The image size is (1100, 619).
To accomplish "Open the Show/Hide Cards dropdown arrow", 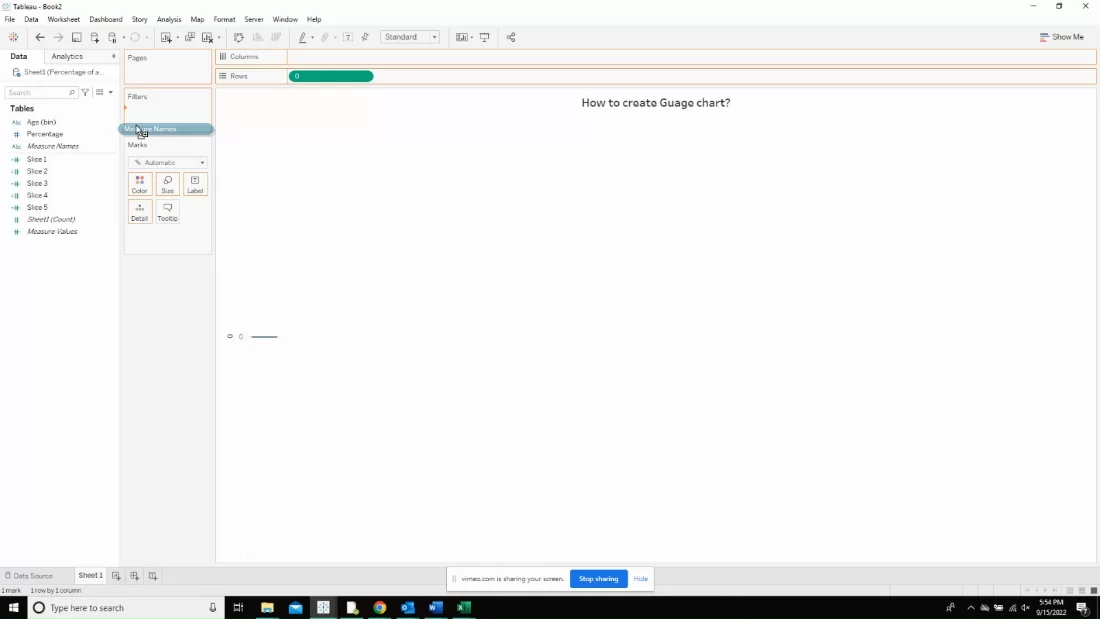I will (471, 38).
